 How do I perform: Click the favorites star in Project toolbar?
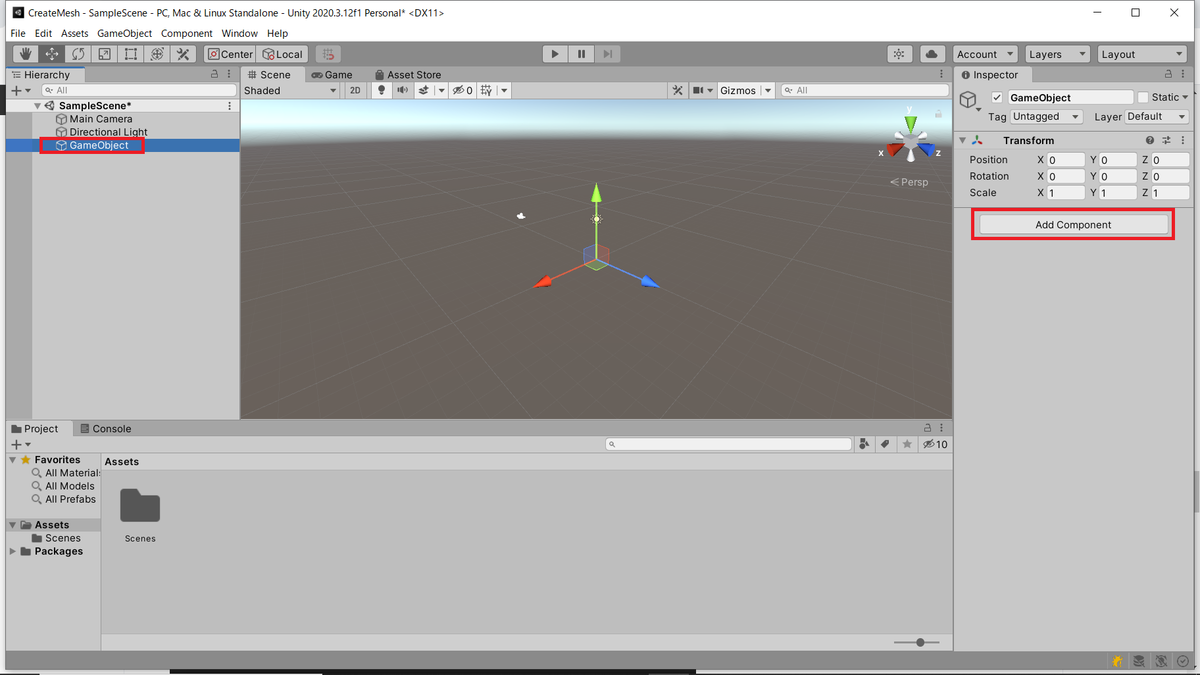pyautogui.click(x=907, y=444)
